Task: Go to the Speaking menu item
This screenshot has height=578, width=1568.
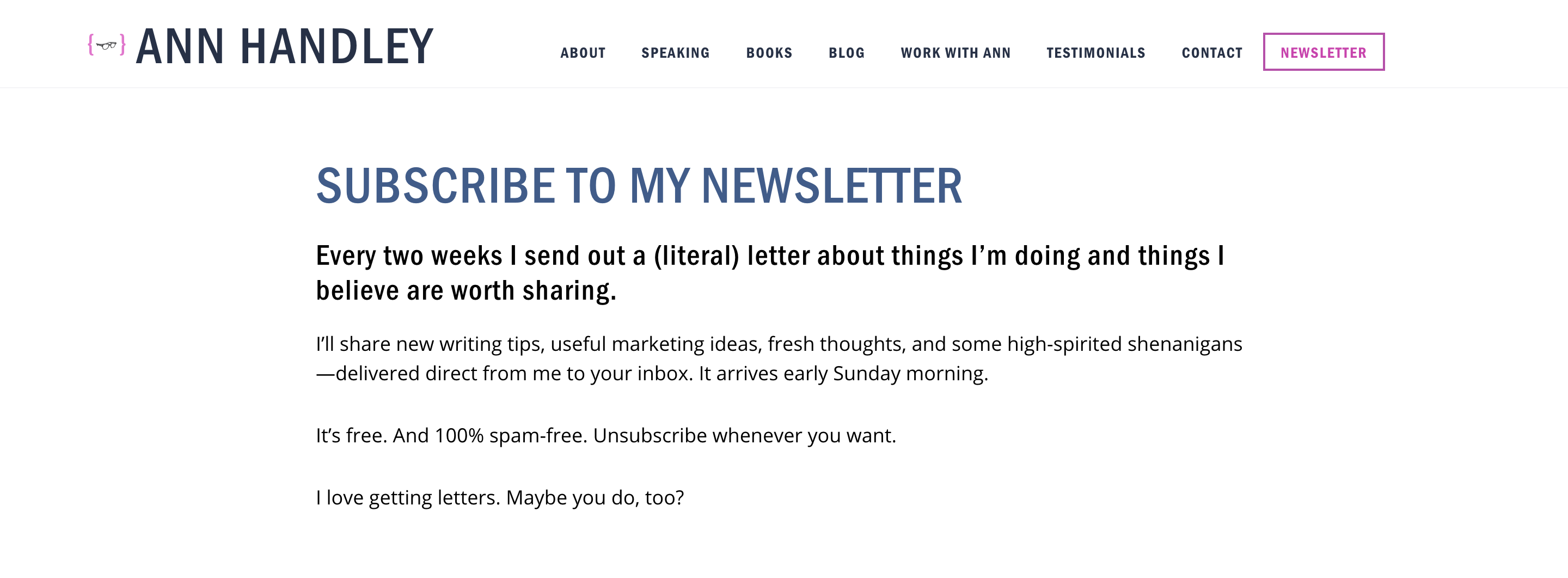Action: click(675, 53)
